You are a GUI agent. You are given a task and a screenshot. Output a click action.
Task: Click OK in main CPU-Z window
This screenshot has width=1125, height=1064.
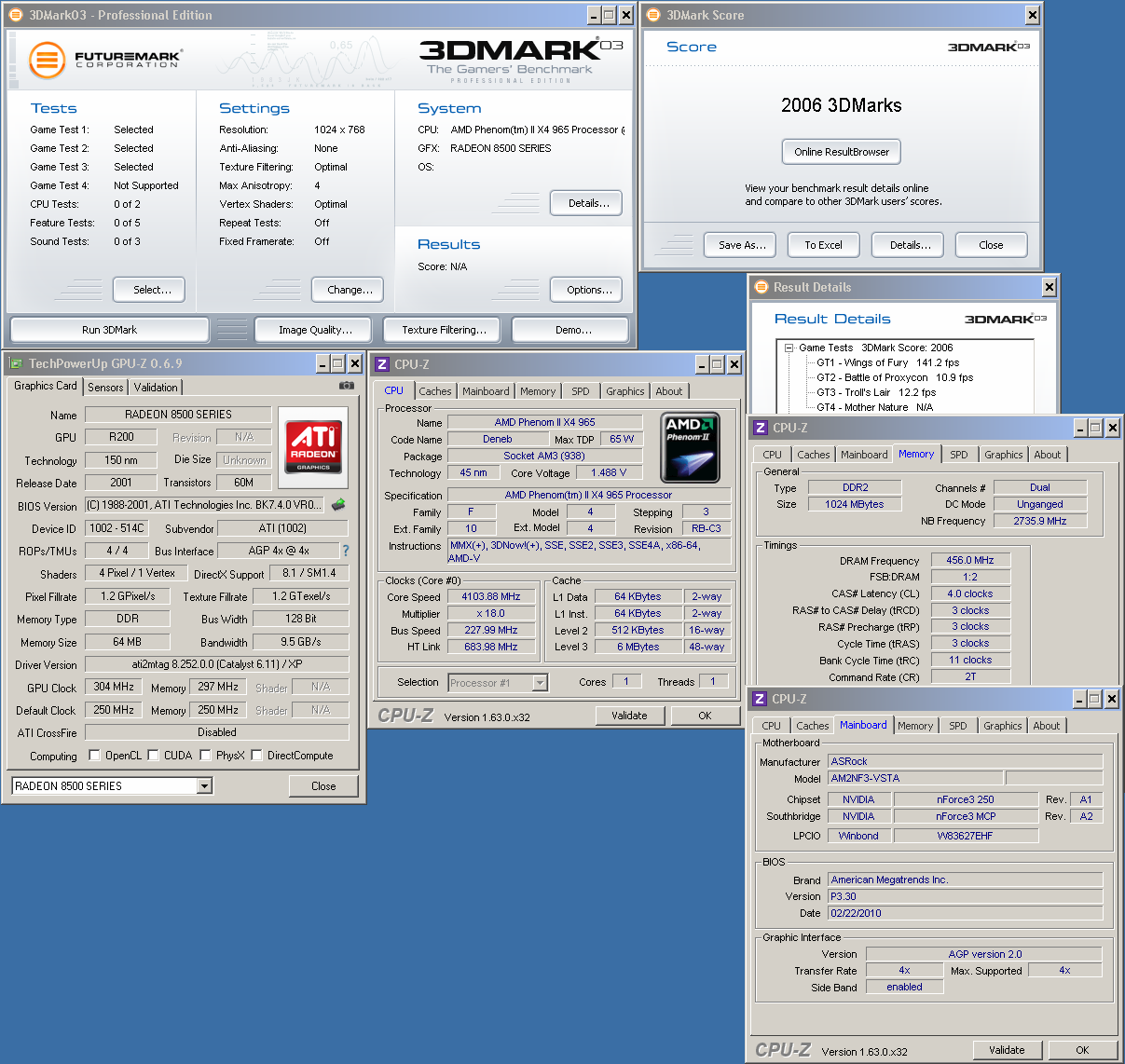tap(705, 716)
